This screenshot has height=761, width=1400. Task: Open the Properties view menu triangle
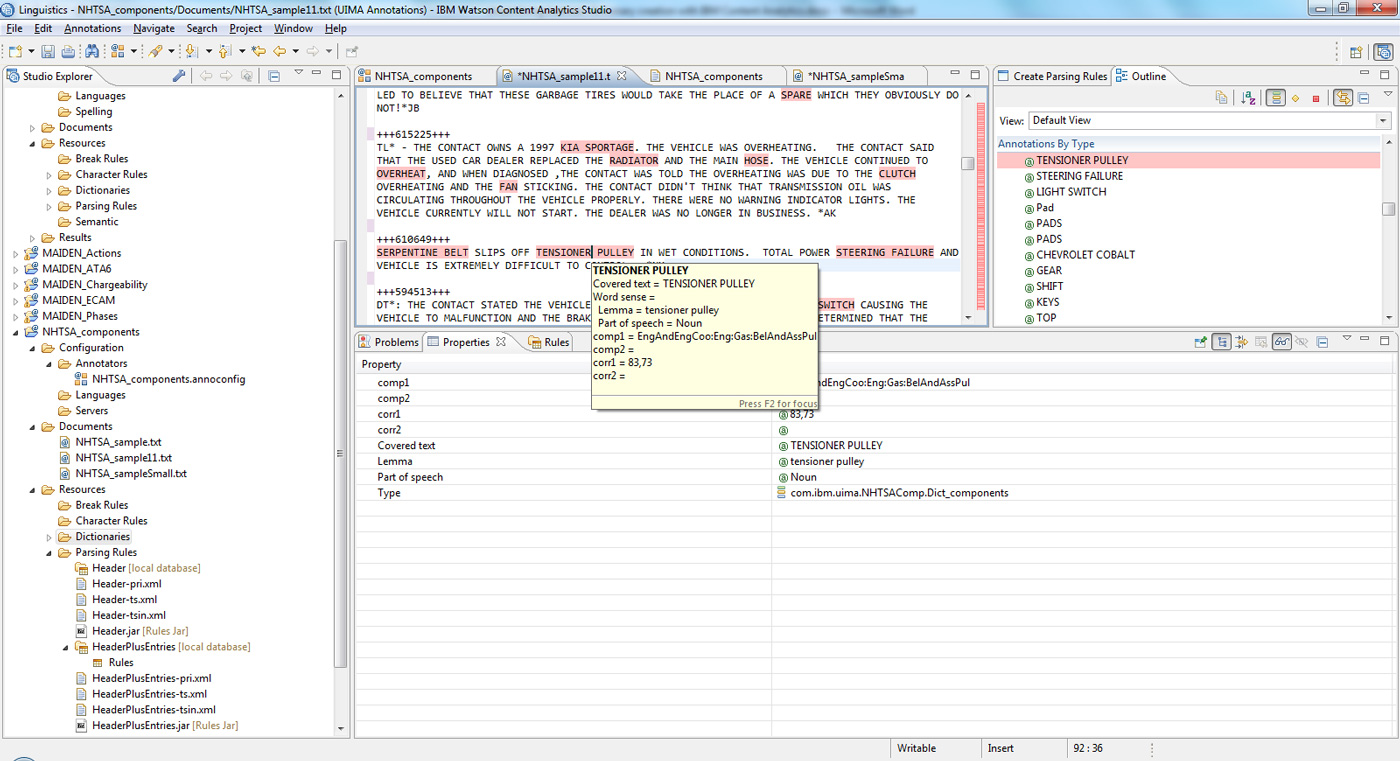point(1347,338)
